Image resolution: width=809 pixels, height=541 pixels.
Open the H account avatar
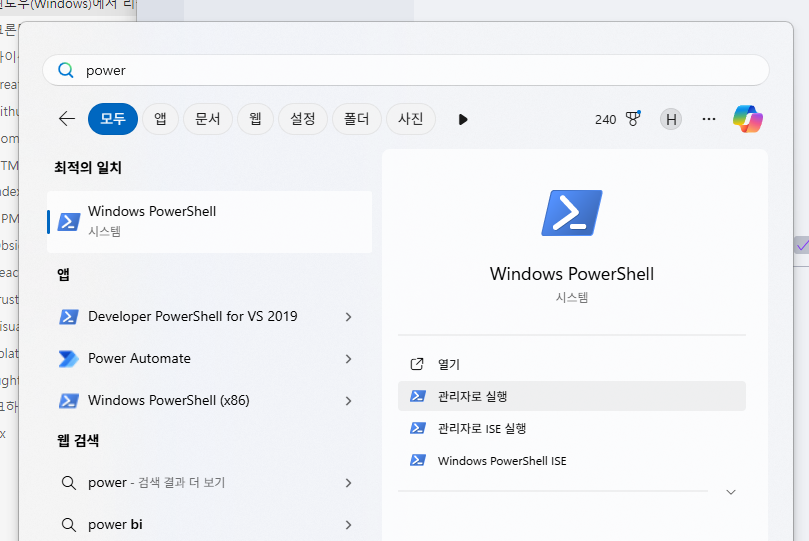click(671, 120)
